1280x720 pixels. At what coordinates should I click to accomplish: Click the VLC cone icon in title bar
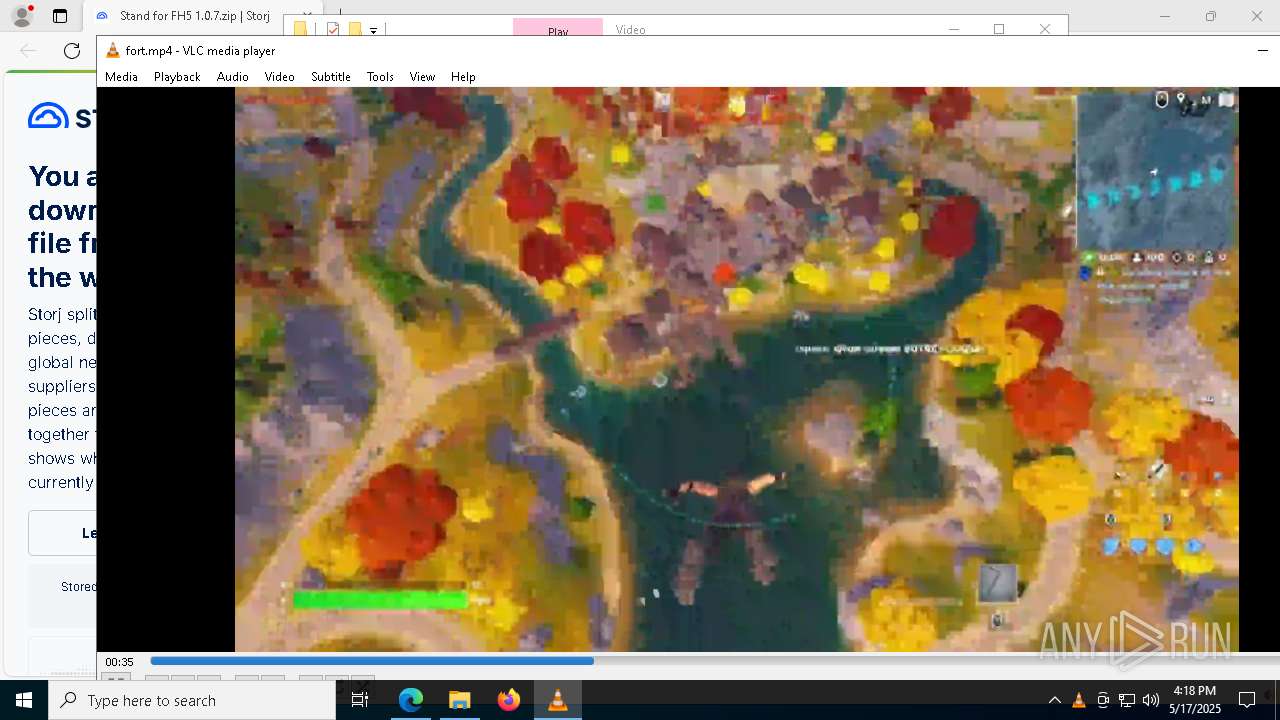click(x=113, y=50)
